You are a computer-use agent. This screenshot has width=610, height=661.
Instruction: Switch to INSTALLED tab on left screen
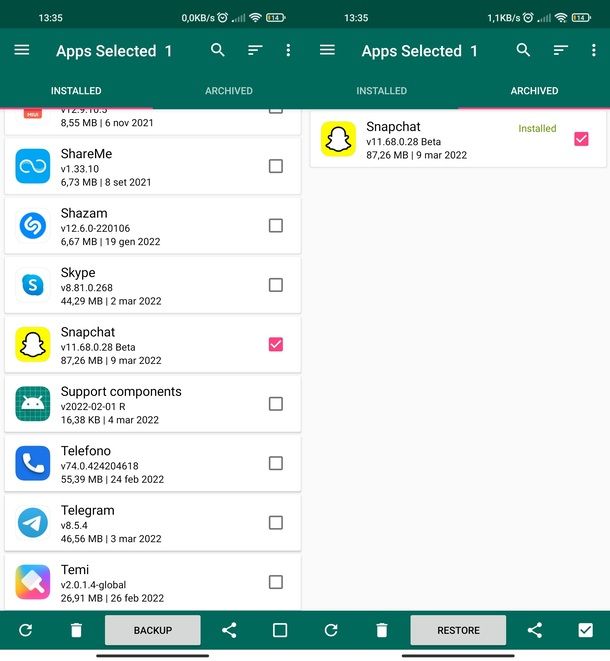(x=76, y=91)
